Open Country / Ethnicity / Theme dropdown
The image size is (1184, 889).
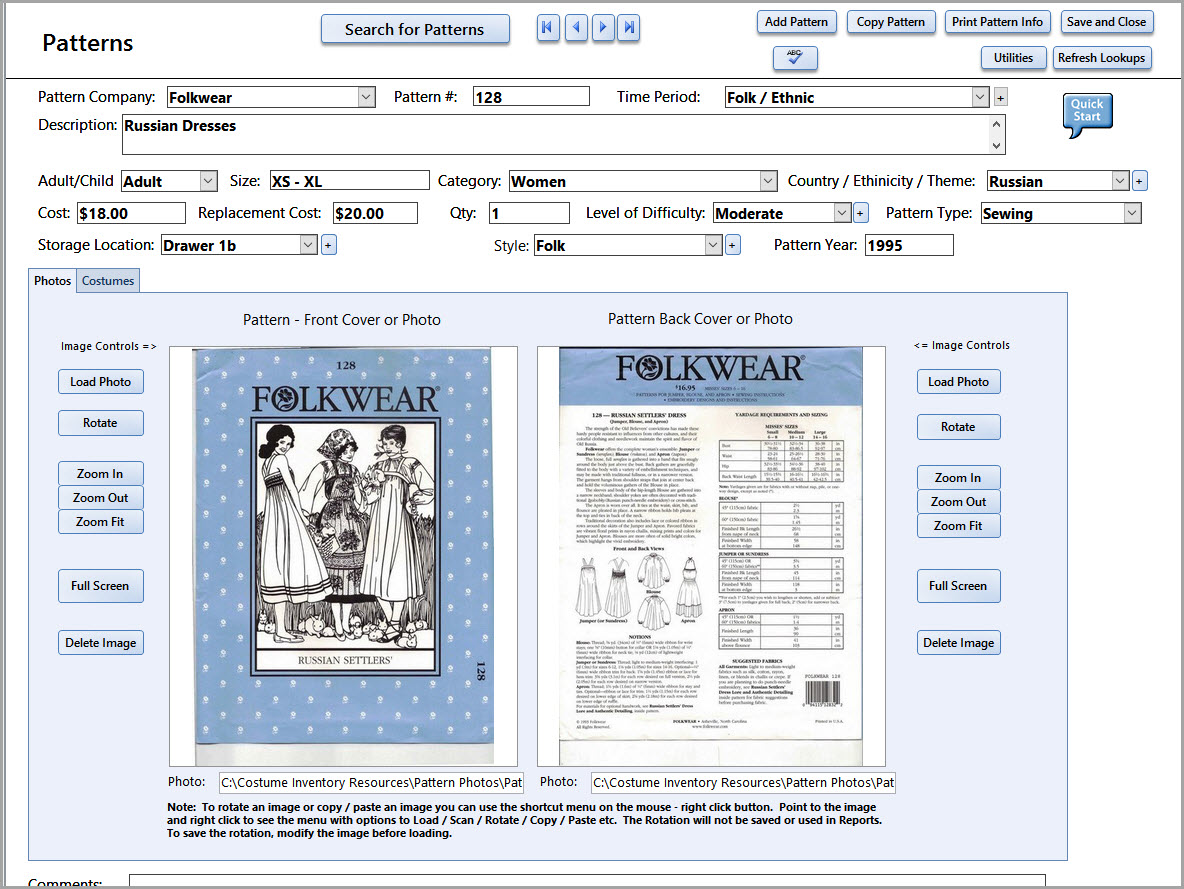(x=1121, y=181)
